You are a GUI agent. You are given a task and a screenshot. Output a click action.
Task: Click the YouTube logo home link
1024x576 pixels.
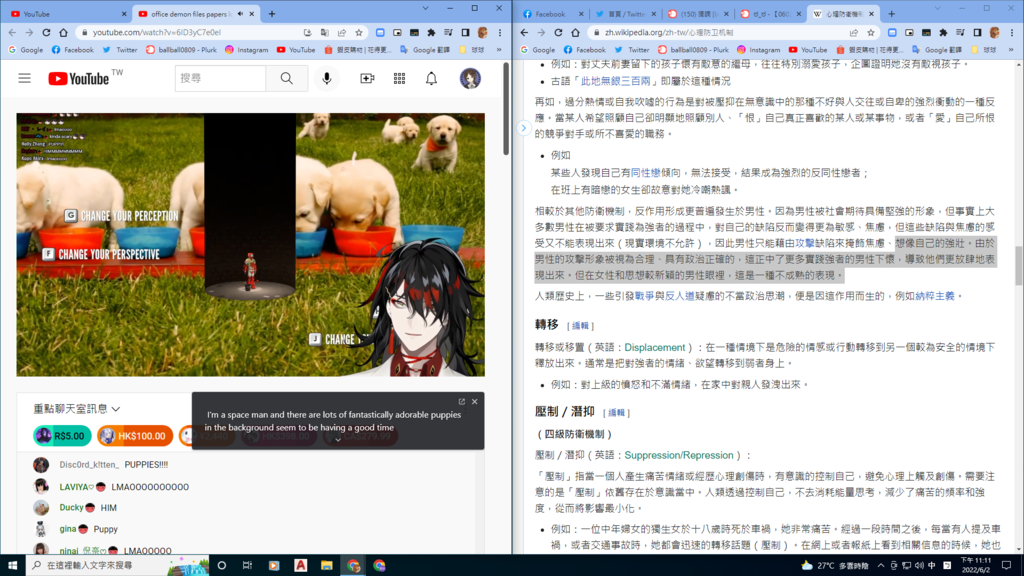click(78, 78)
